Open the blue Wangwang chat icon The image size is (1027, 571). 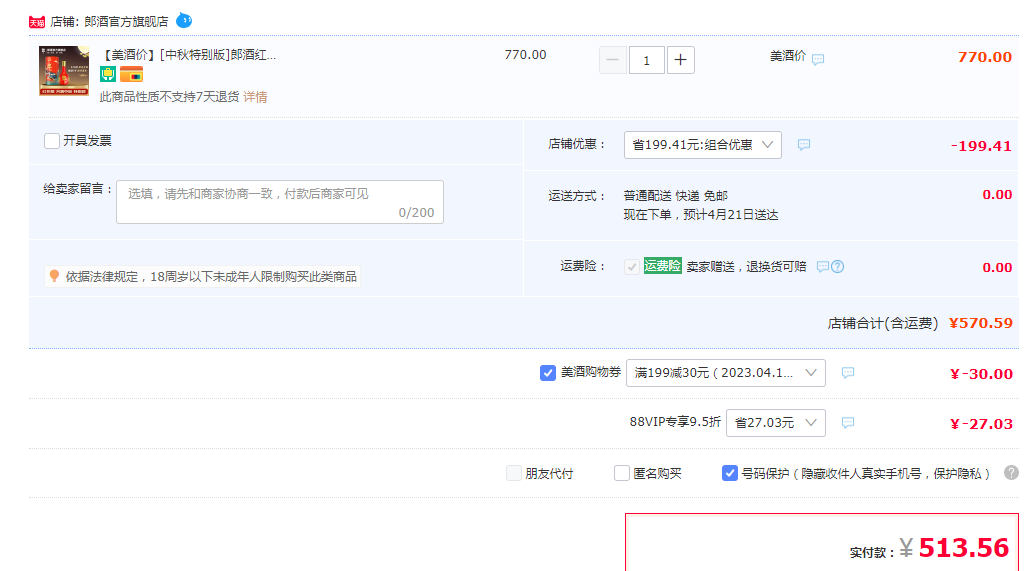tap(184, 21)
